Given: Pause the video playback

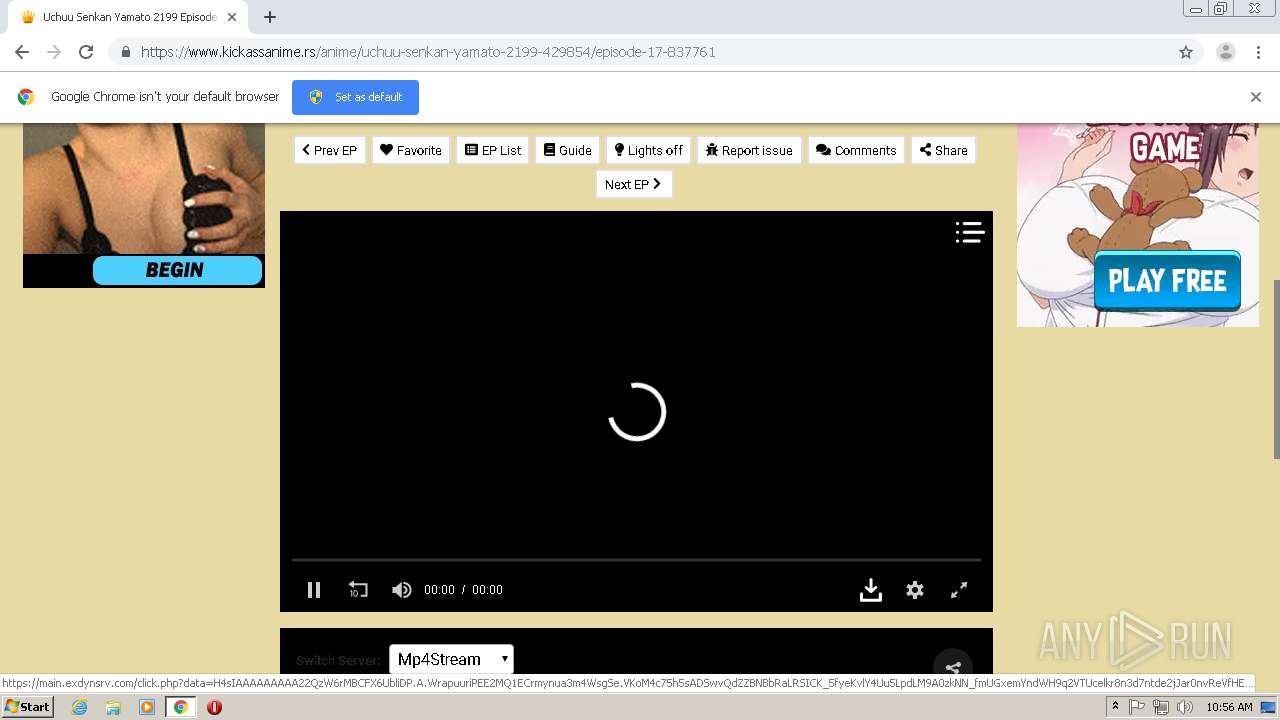Looking at the screenshot, I should click(x=314, y=590).
